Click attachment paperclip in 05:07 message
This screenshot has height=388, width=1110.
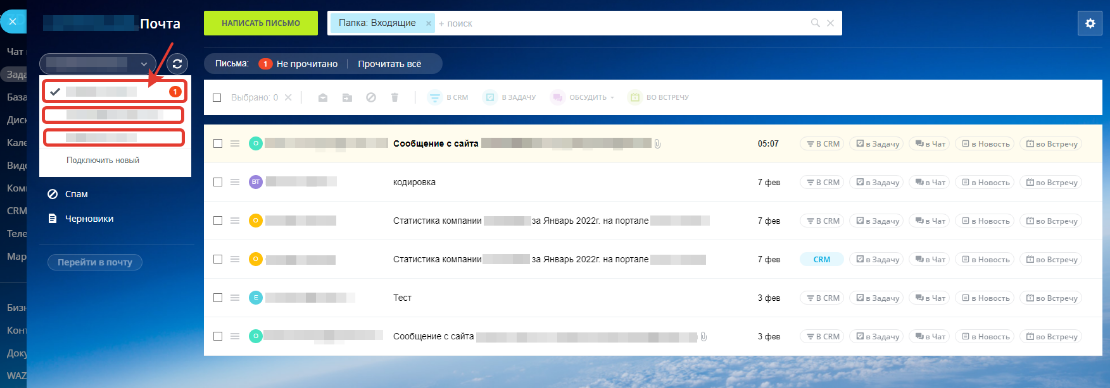[x=658, y=144]
